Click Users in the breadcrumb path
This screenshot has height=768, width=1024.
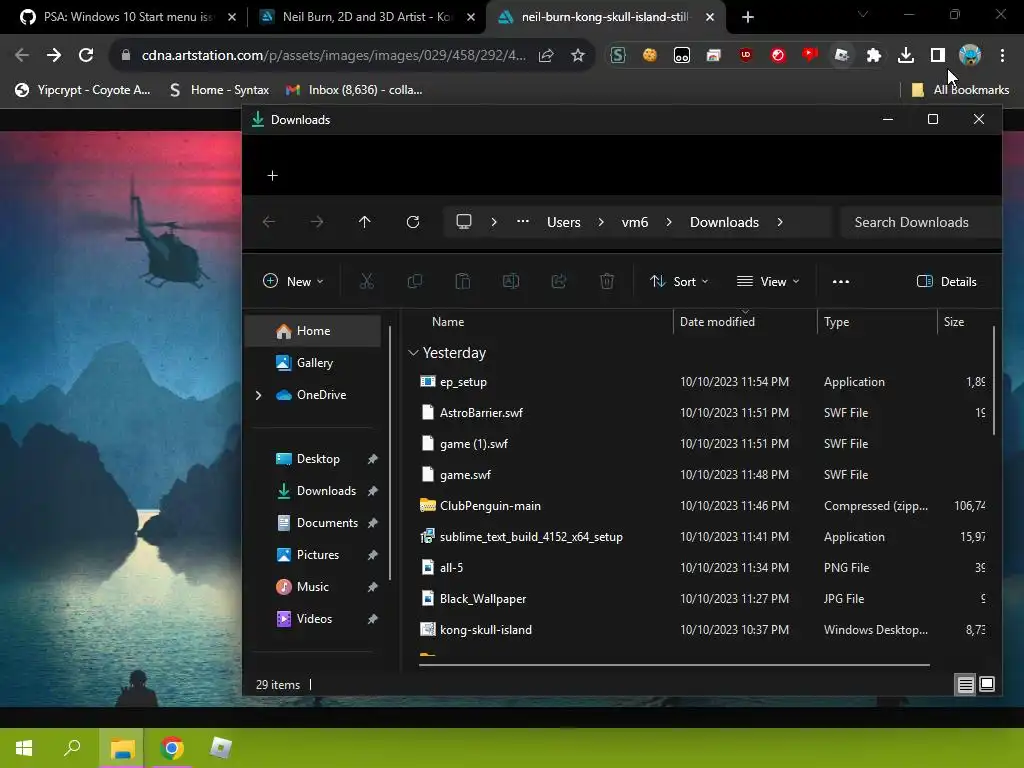point(564,222)
